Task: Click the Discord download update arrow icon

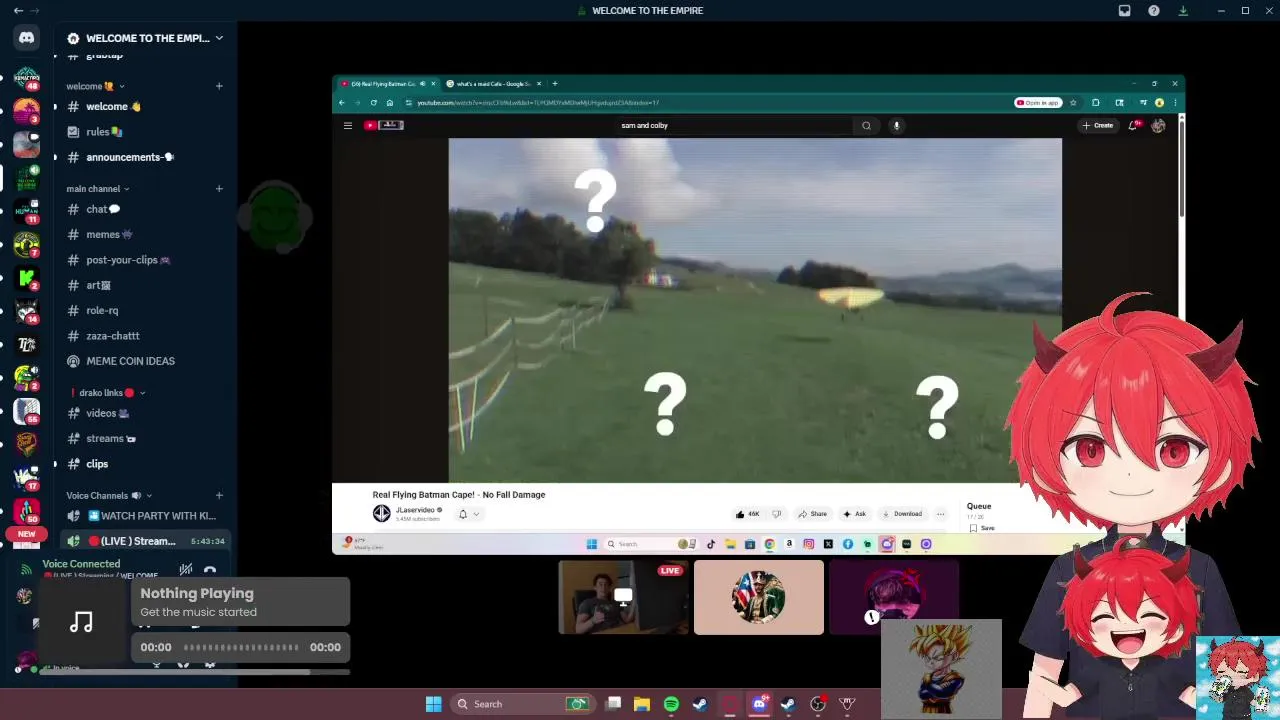Action: (x=1183, y=10)
